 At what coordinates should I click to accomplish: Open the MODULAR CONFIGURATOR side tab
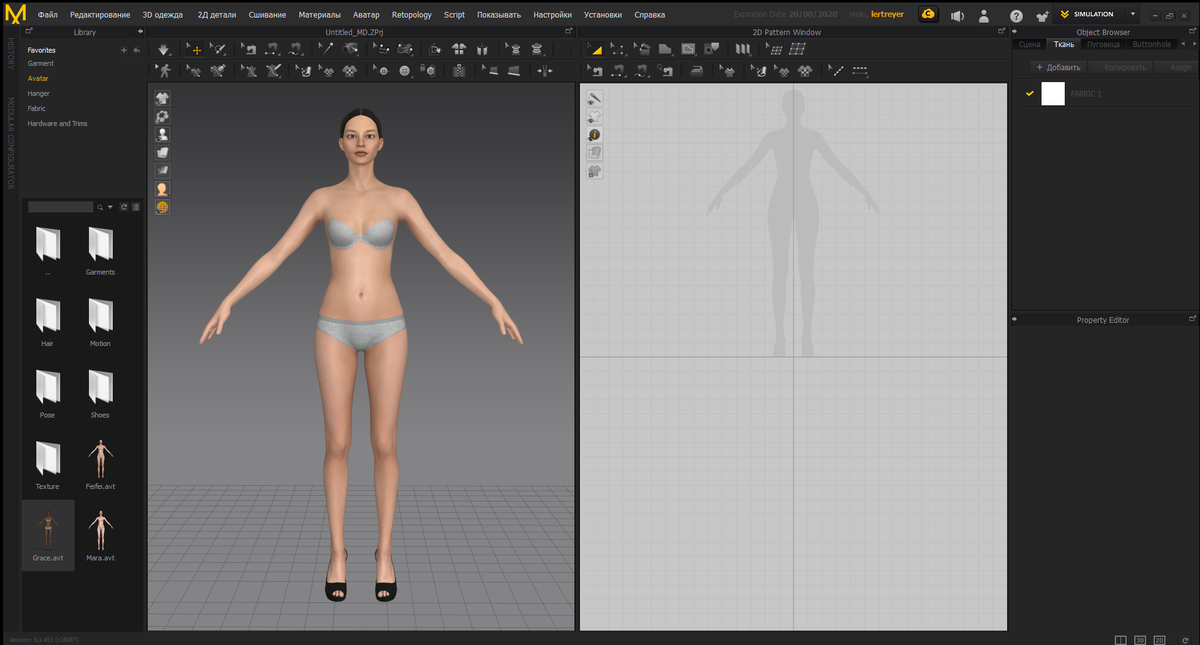coord(11,143)
